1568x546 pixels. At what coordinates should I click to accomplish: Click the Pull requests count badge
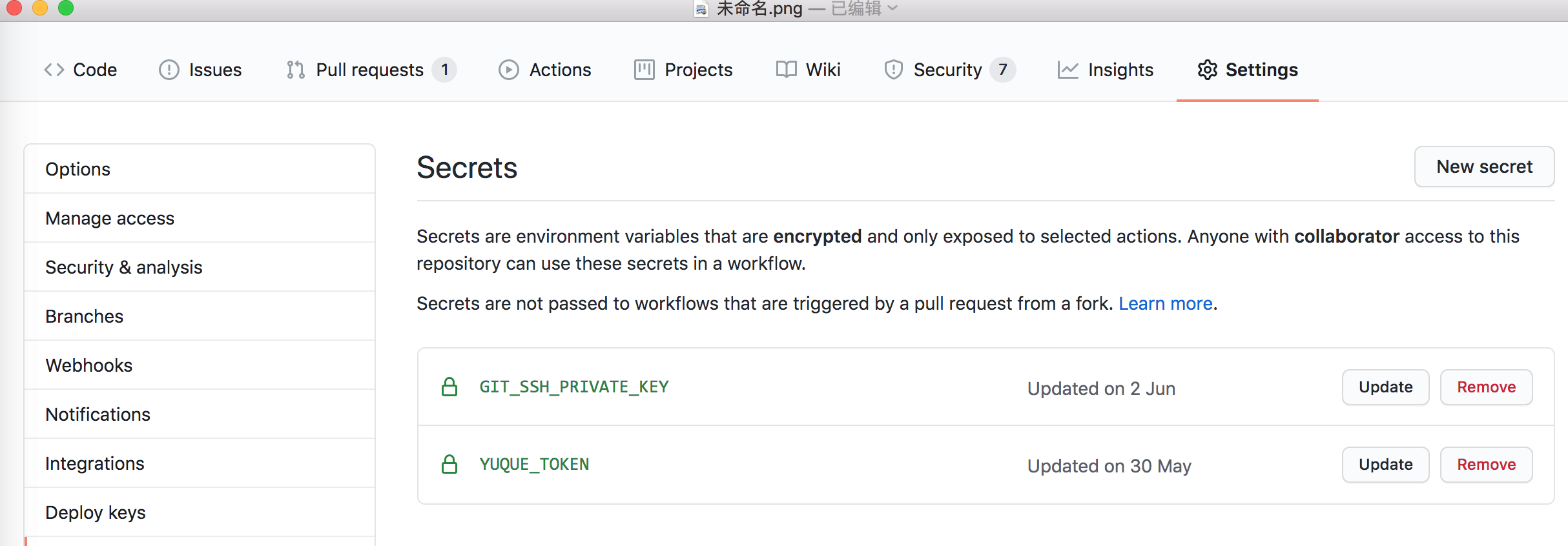[444, 70]
